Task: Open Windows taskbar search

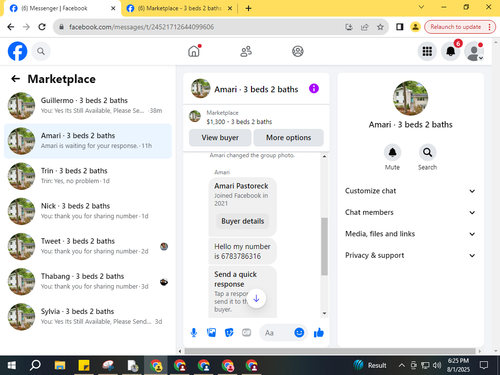Action: (35, 366)
